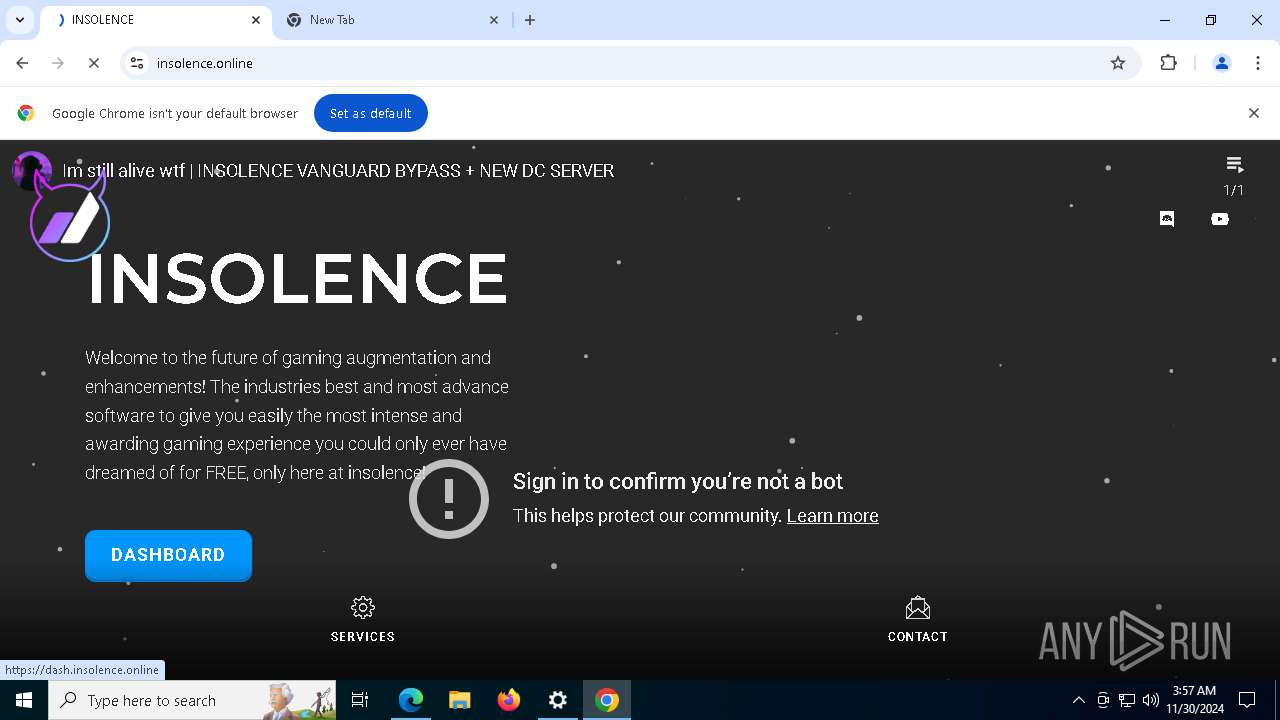
Task: Click the taskbar search box
Action: click(x=192, y=700)
